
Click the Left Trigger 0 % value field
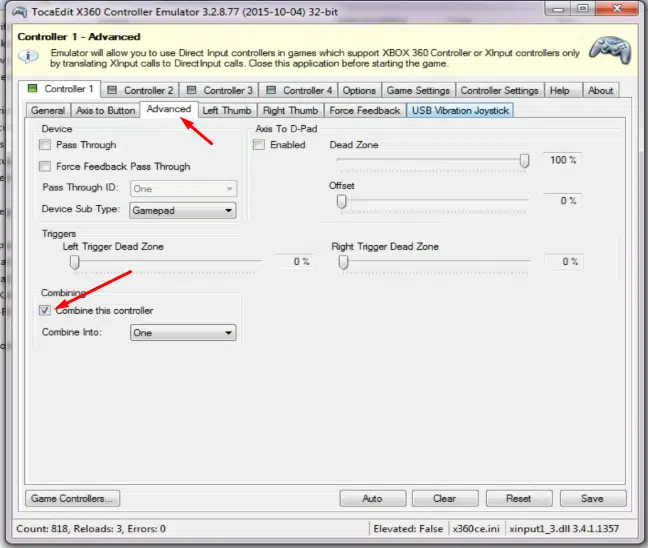[x=296, y=262]
